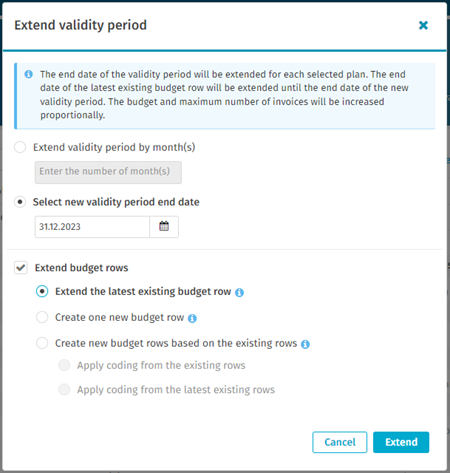
Task: Click the info icon in the blue notice banner
Action: pos(29,74)
